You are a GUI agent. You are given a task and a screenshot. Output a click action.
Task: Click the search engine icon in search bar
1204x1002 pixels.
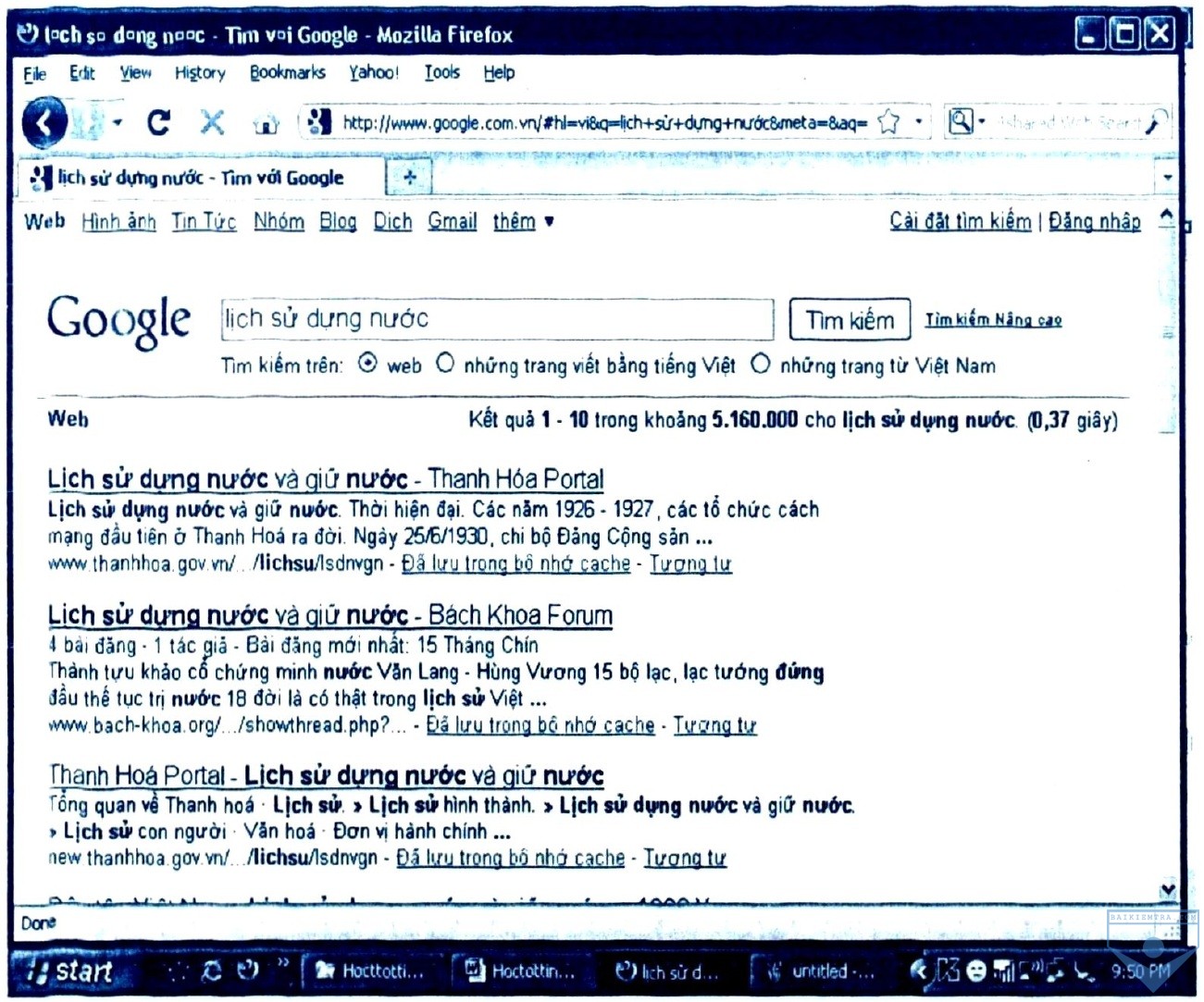[x=961, y=121]
